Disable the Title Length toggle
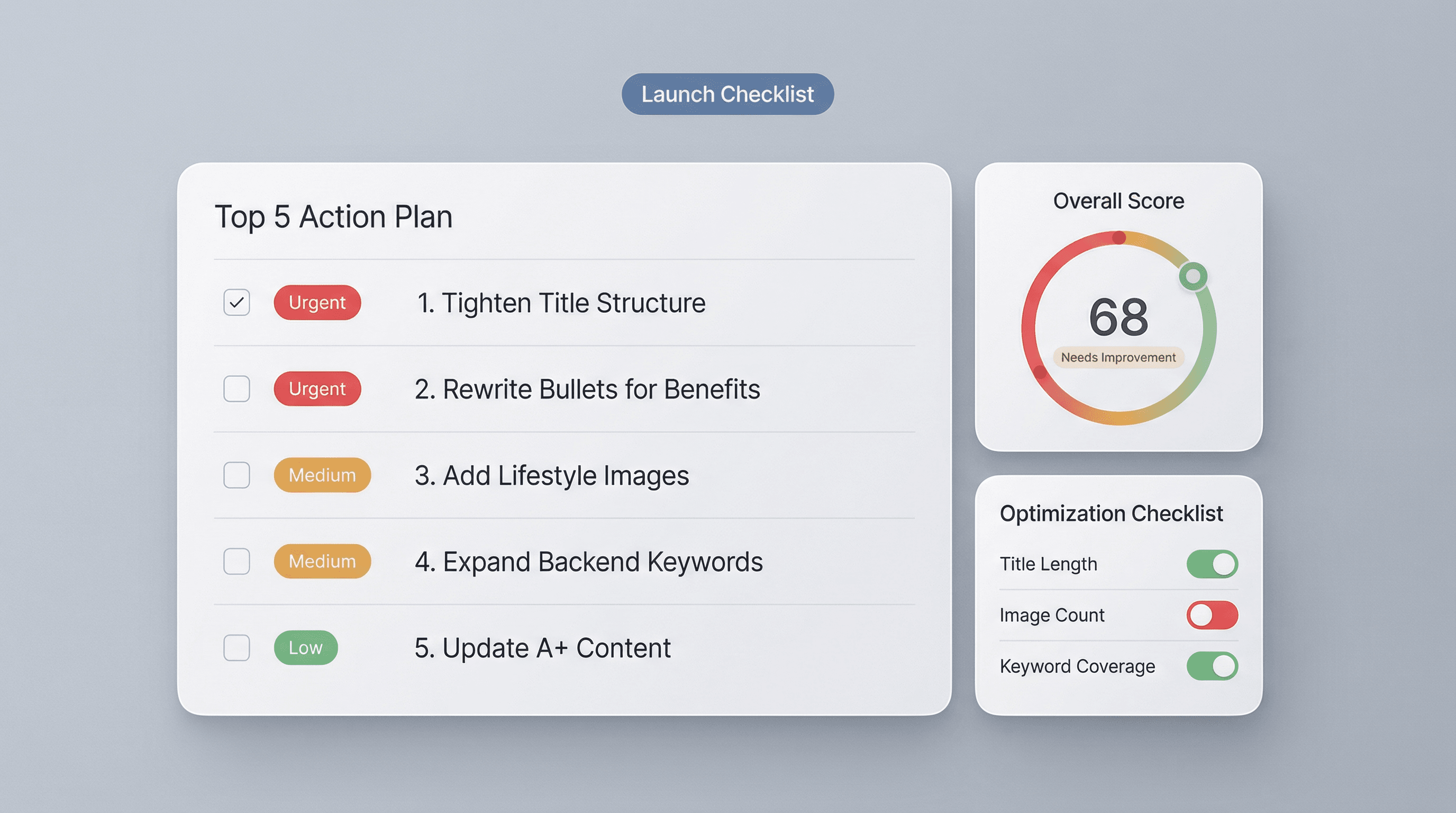This screenshot has height=813, width=1456. pyautogui.click(x=1212, y=564)
